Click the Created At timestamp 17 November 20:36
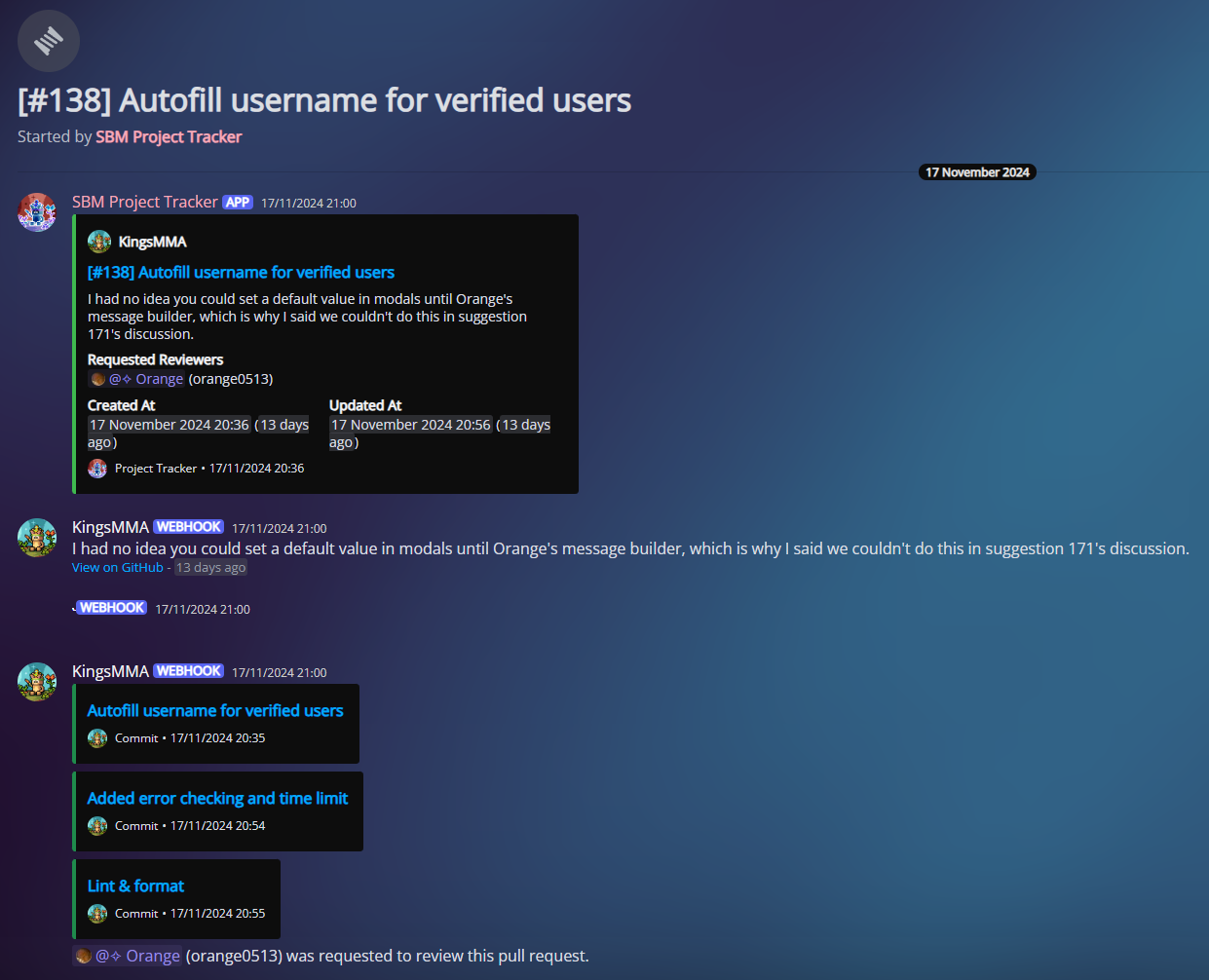The image size is (1209, 980). pyautogui.click(x=169, y=425)
